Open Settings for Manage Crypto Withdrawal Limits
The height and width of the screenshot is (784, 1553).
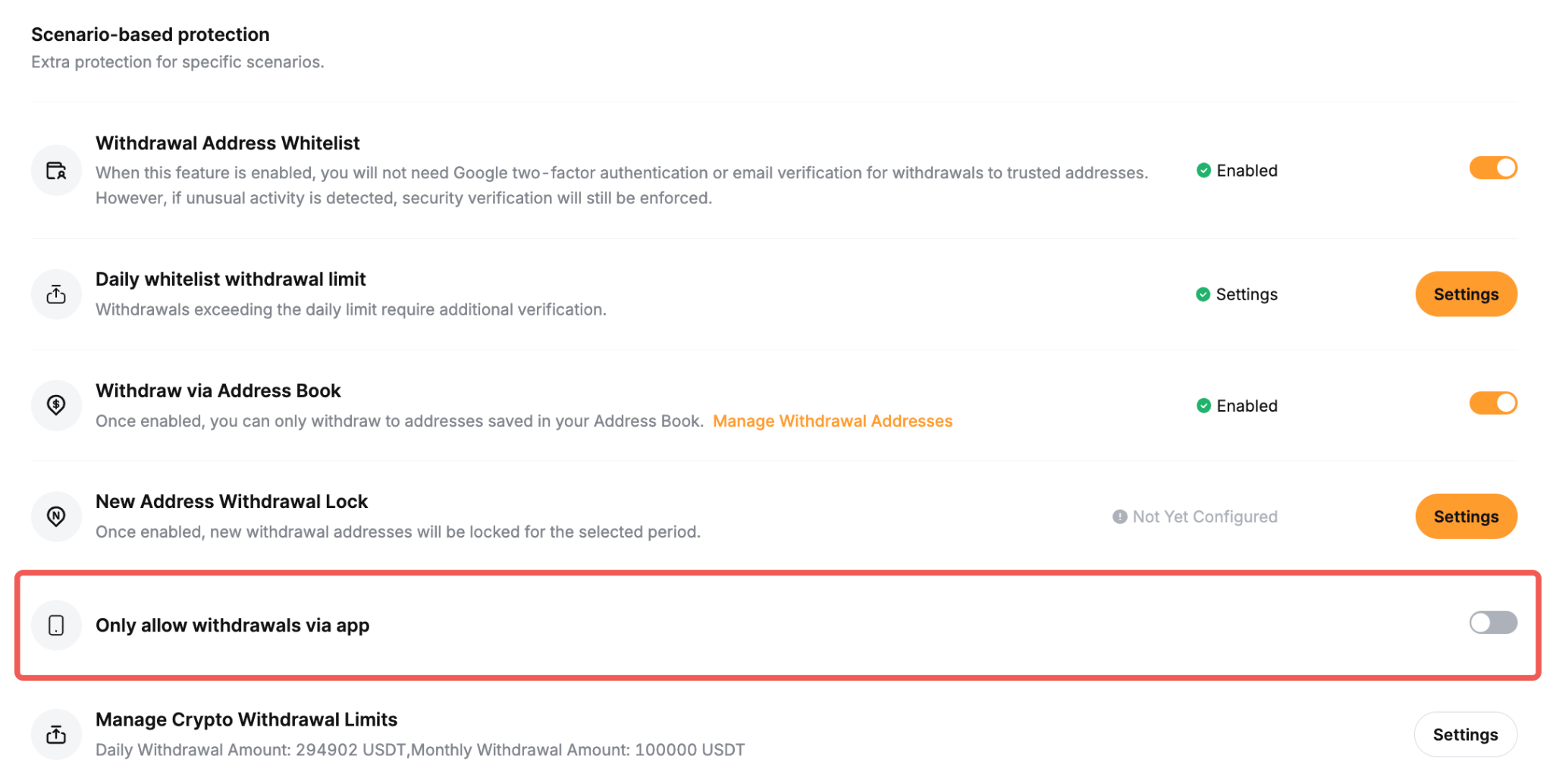(1465, 734)
